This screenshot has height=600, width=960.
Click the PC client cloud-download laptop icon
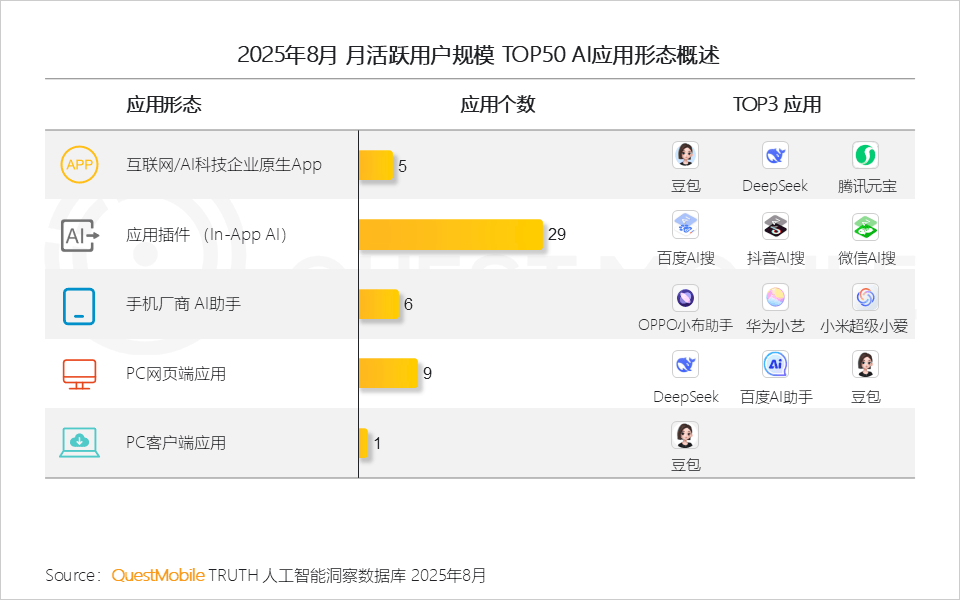pos(79,443)
